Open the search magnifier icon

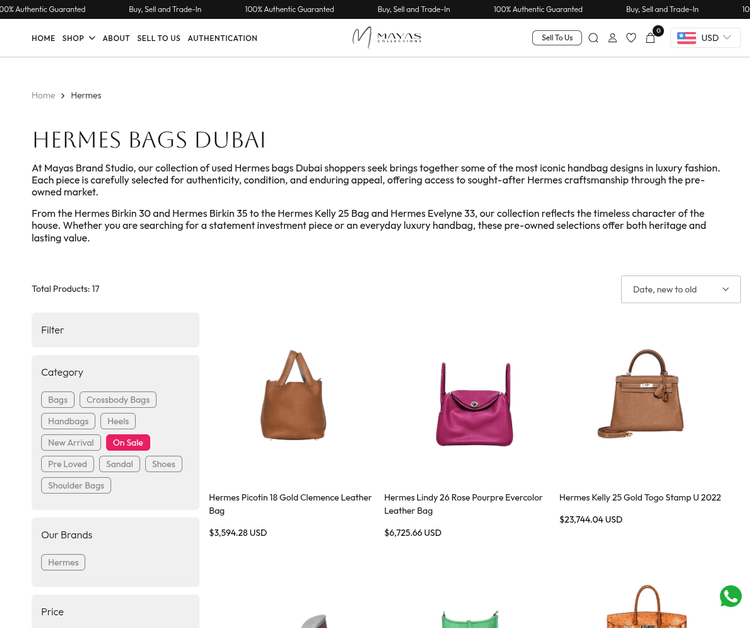point(593,38)
